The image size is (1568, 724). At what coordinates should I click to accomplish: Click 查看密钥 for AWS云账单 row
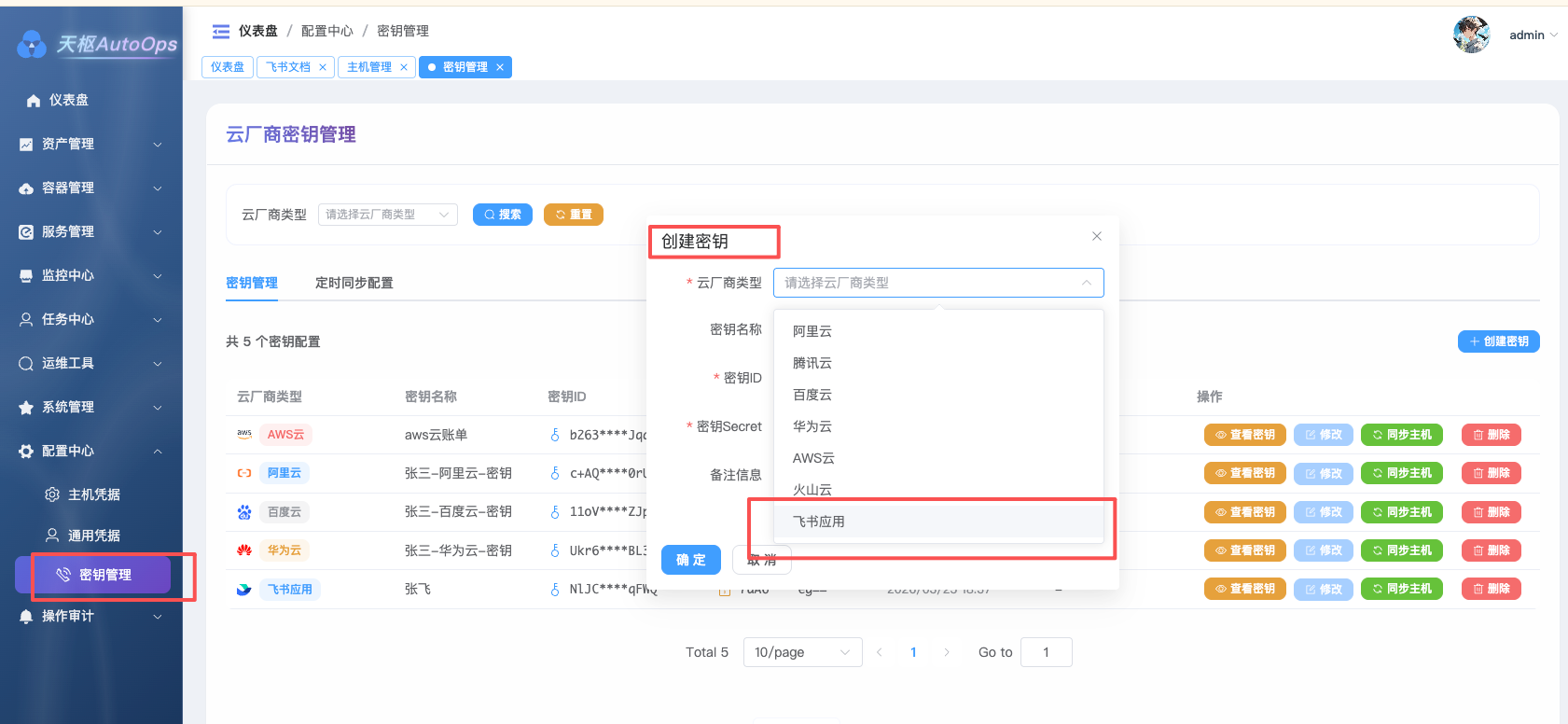1245,435
